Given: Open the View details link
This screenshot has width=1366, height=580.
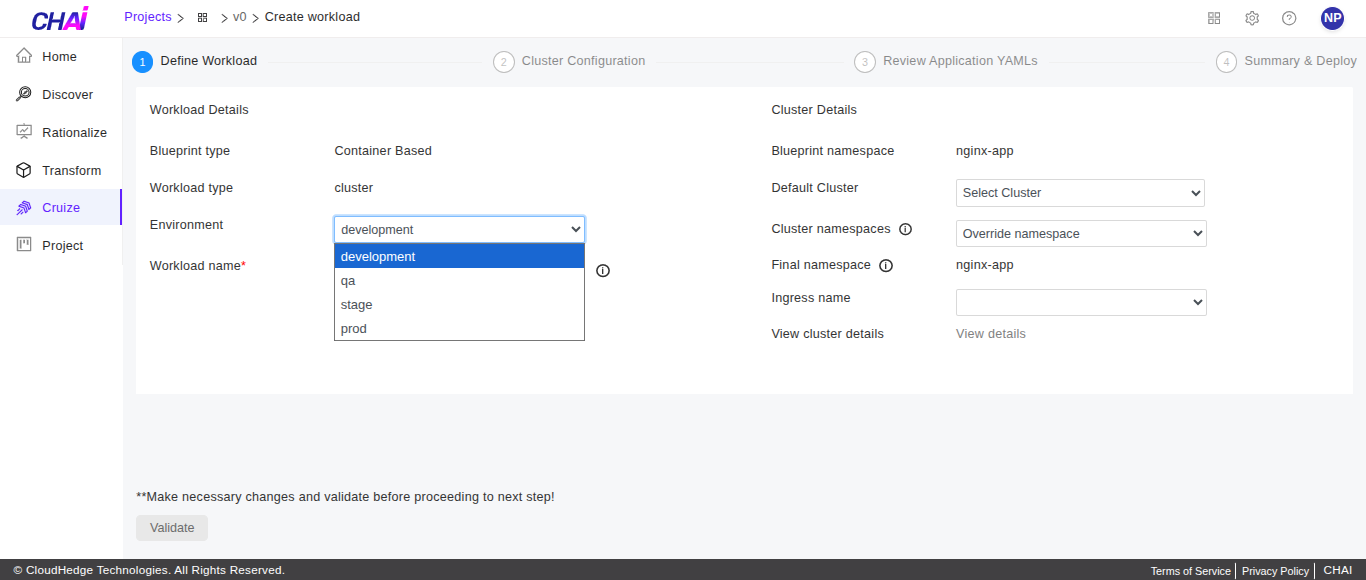Looking at the screenshot, I should click(990, 334).
